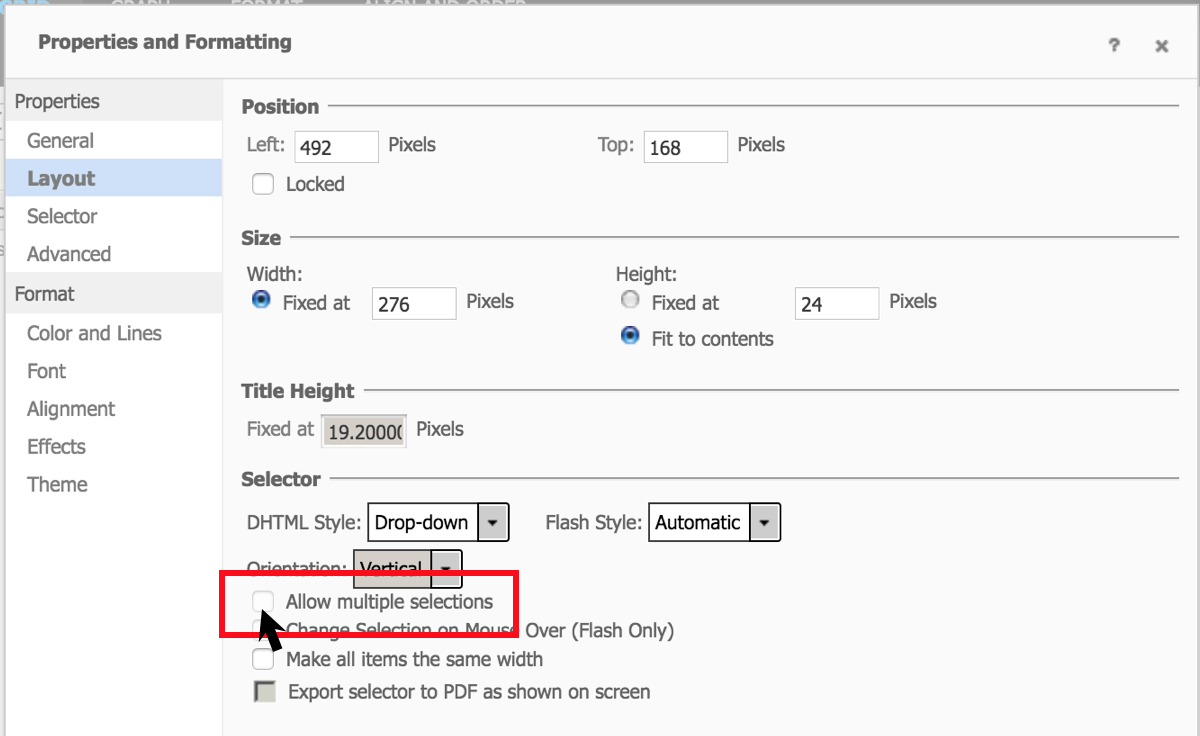Close the Properties and Formatting dialog

1161,45
